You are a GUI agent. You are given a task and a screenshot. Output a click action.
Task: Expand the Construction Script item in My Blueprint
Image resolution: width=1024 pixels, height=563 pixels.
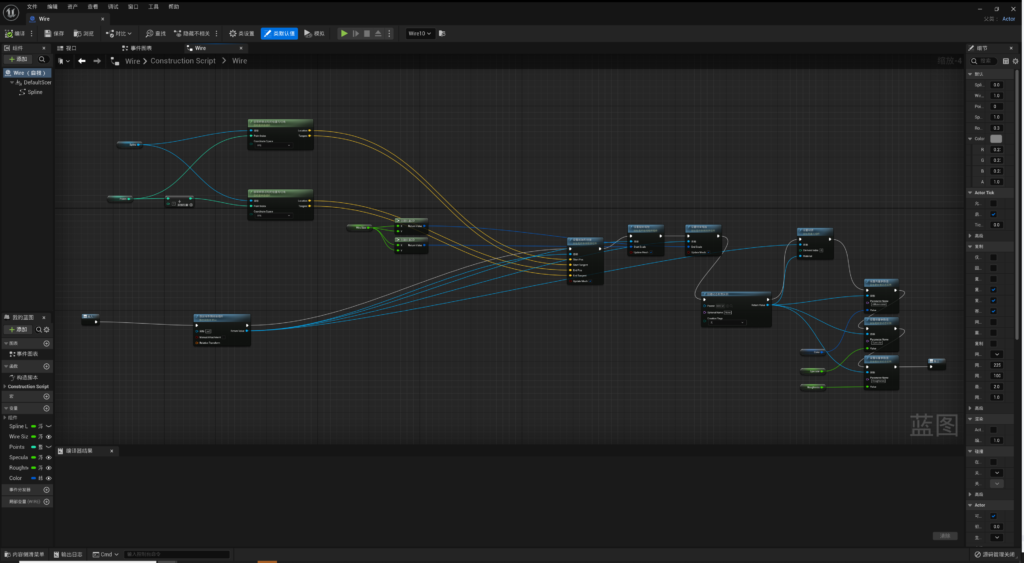pos(4,387)
